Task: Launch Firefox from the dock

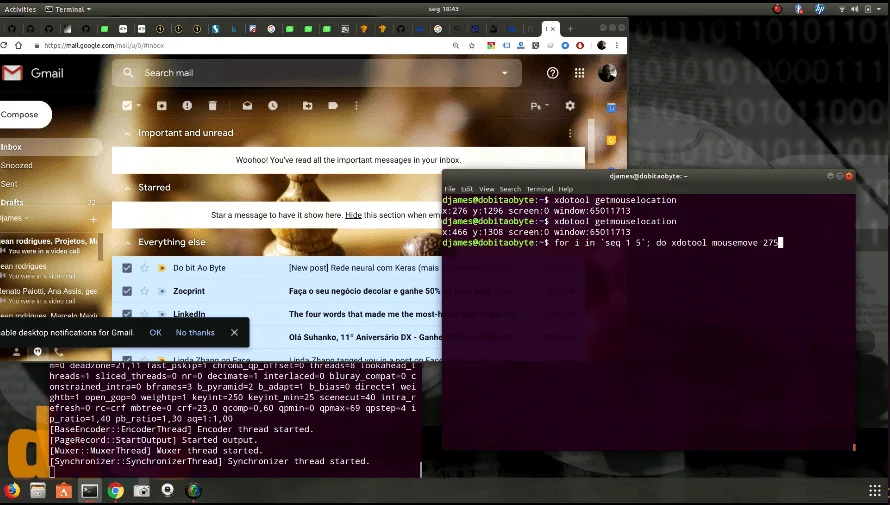Action: tap(11, 490)
